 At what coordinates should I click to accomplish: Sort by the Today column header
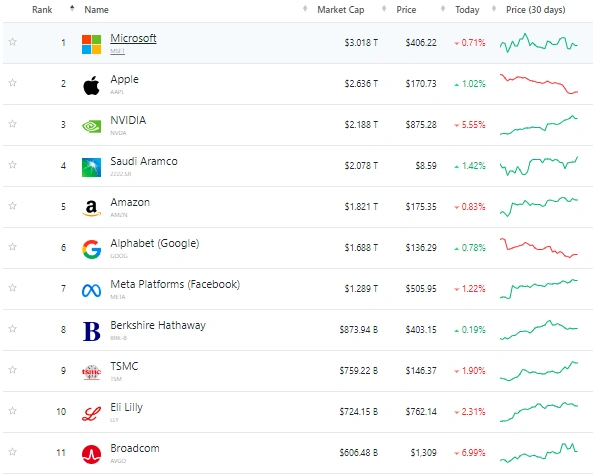pyautogui.click(x=467, y=10)
